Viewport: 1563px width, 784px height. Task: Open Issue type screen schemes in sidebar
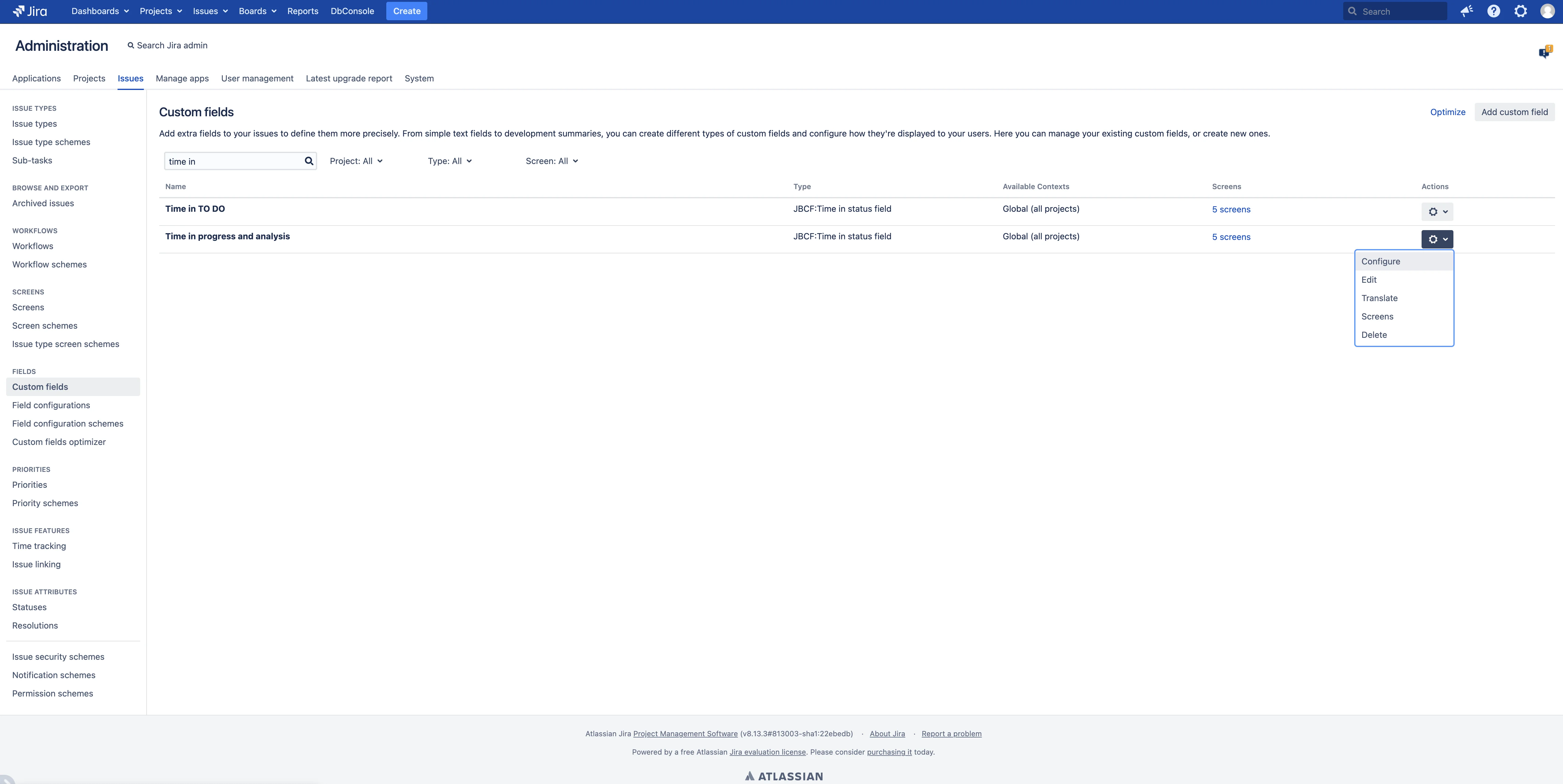point(66,344)
